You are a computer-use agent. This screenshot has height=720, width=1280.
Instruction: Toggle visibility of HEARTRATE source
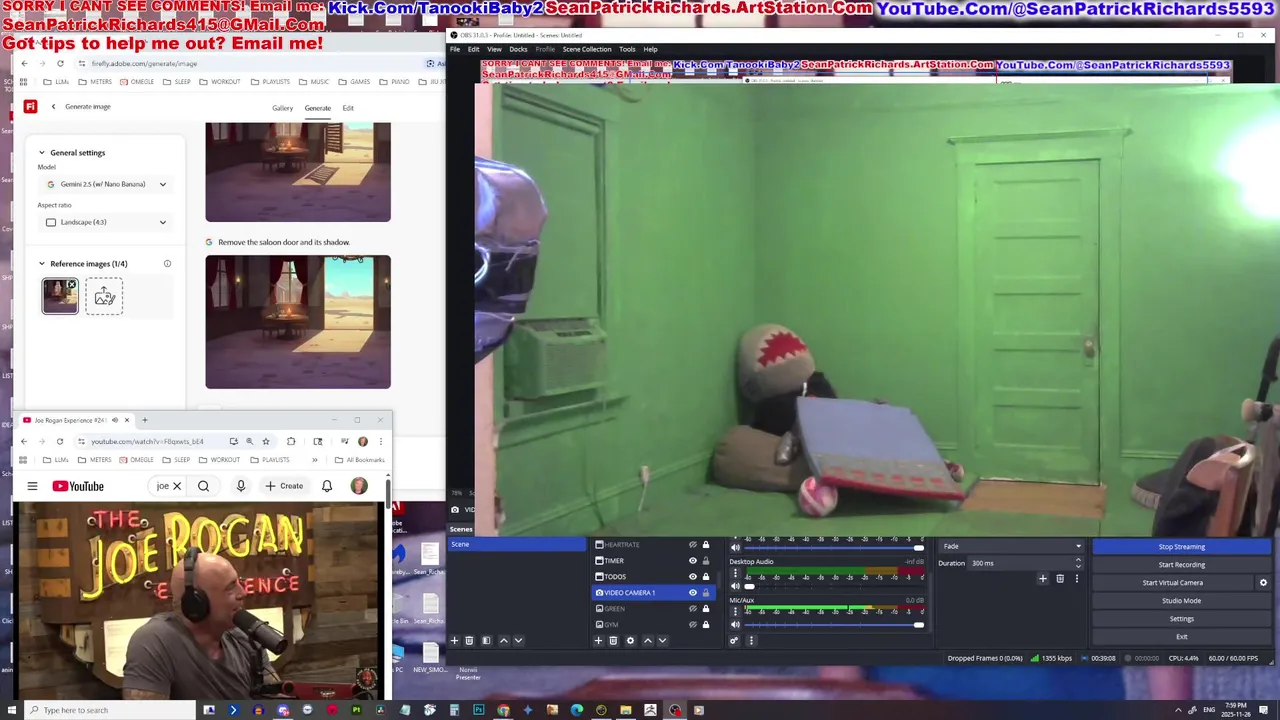(692, 545)
